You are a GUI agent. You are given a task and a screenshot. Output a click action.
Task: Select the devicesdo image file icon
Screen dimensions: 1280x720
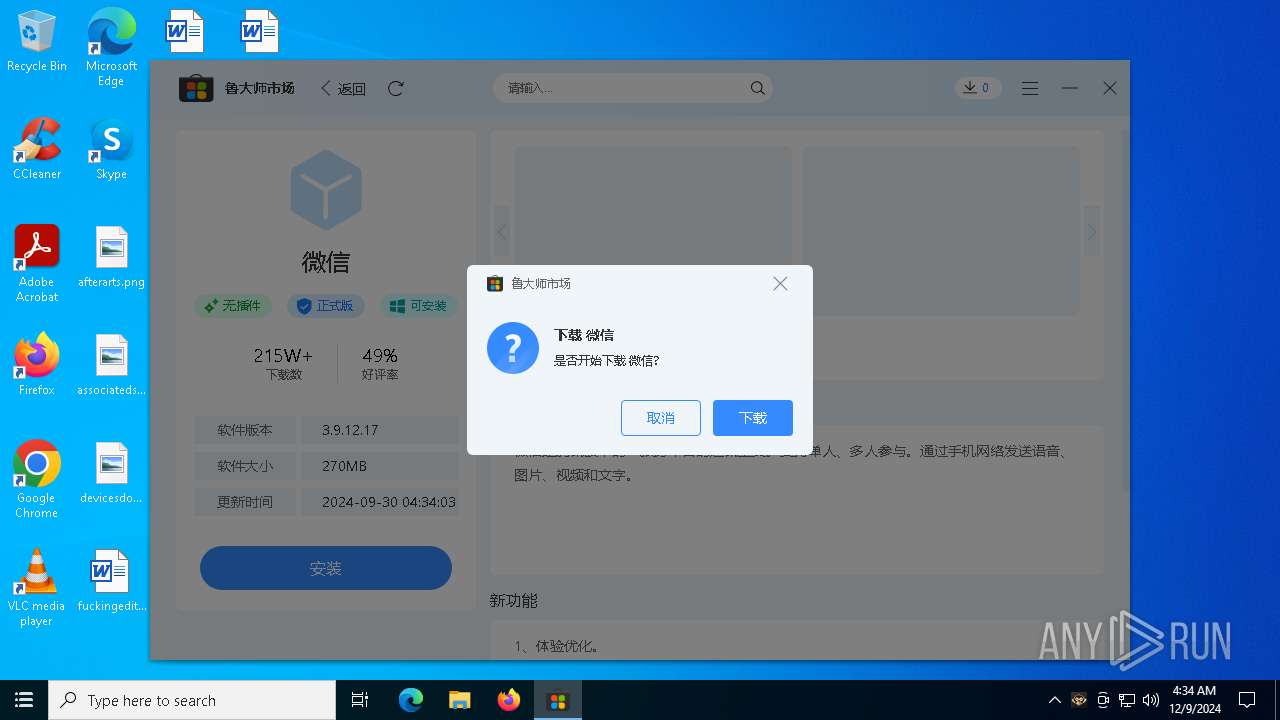[x=111, y=473]
